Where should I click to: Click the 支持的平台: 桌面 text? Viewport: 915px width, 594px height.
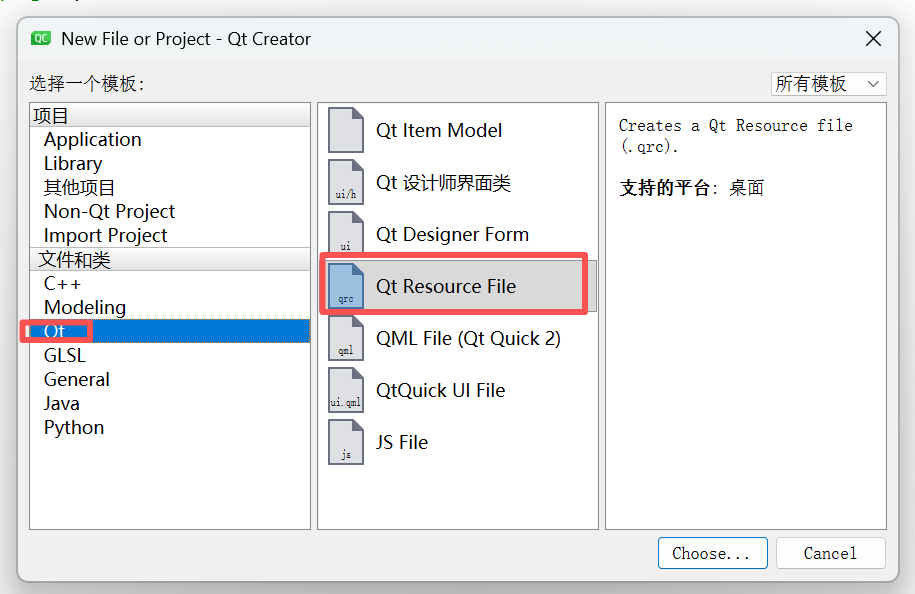point(692,188)
